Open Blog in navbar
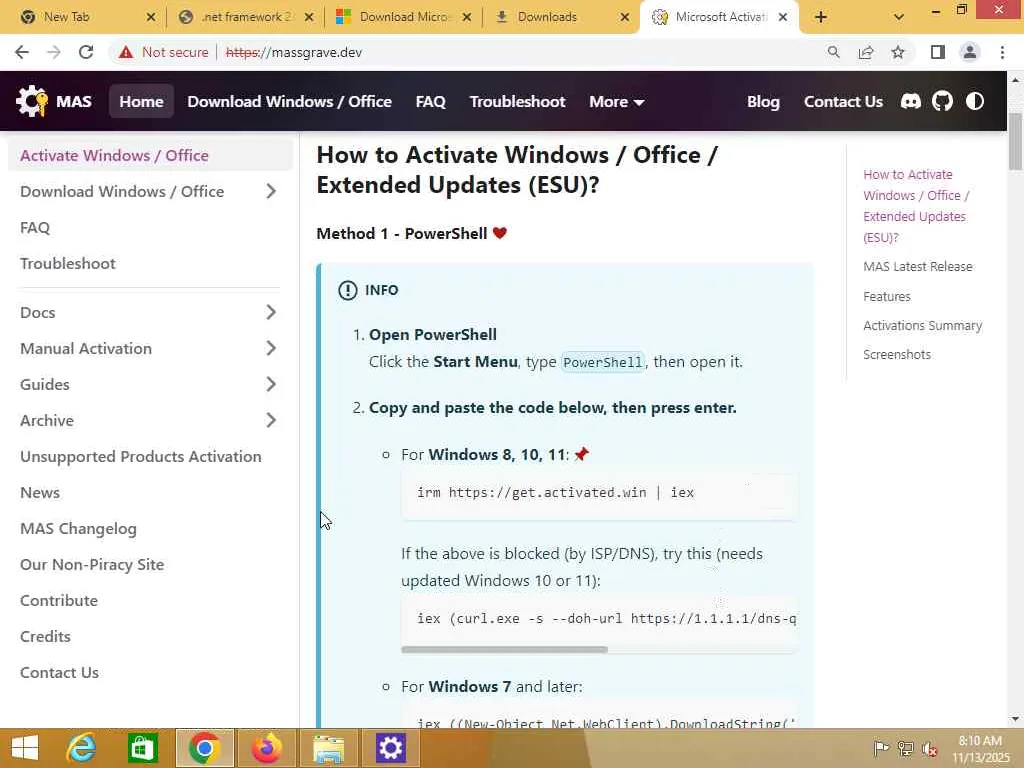Viewport: 1024px width, 768px height. click(x=763, y=101)
